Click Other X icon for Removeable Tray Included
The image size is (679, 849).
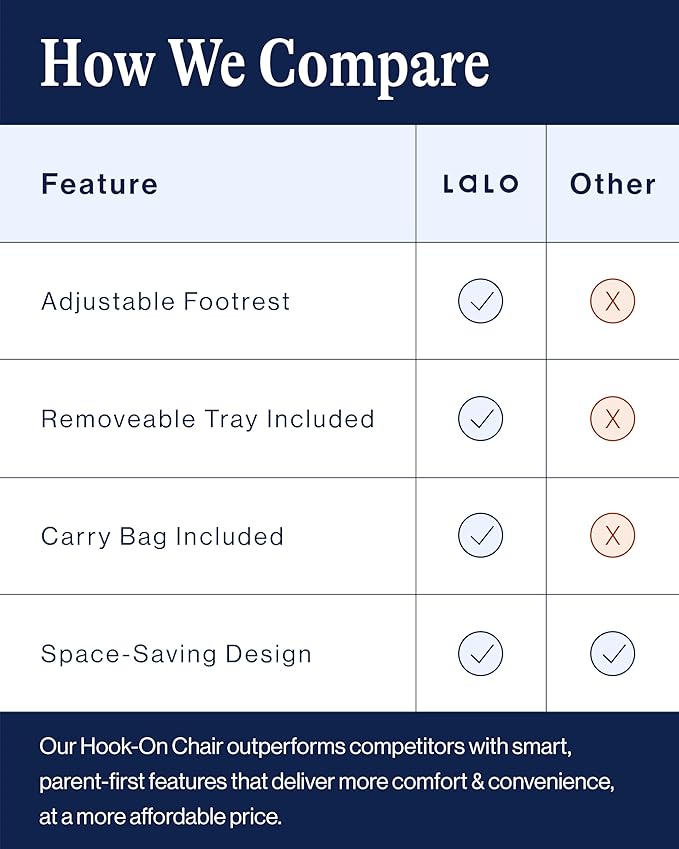click(x=612, y=419)
